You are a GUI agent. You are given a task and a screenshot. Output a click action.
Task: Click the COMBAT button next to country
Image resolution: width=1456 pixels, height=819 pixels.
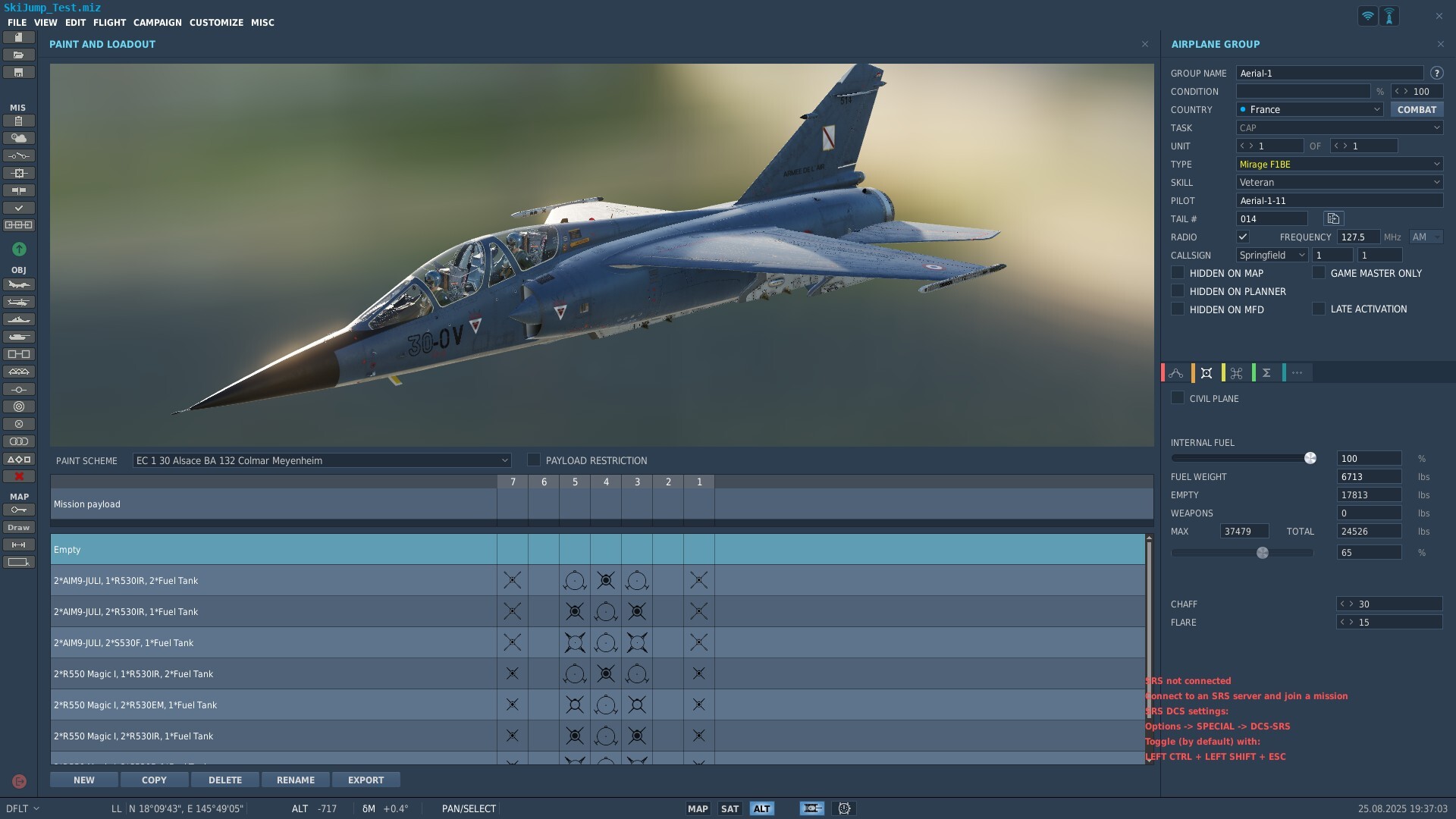point(1416,109)
